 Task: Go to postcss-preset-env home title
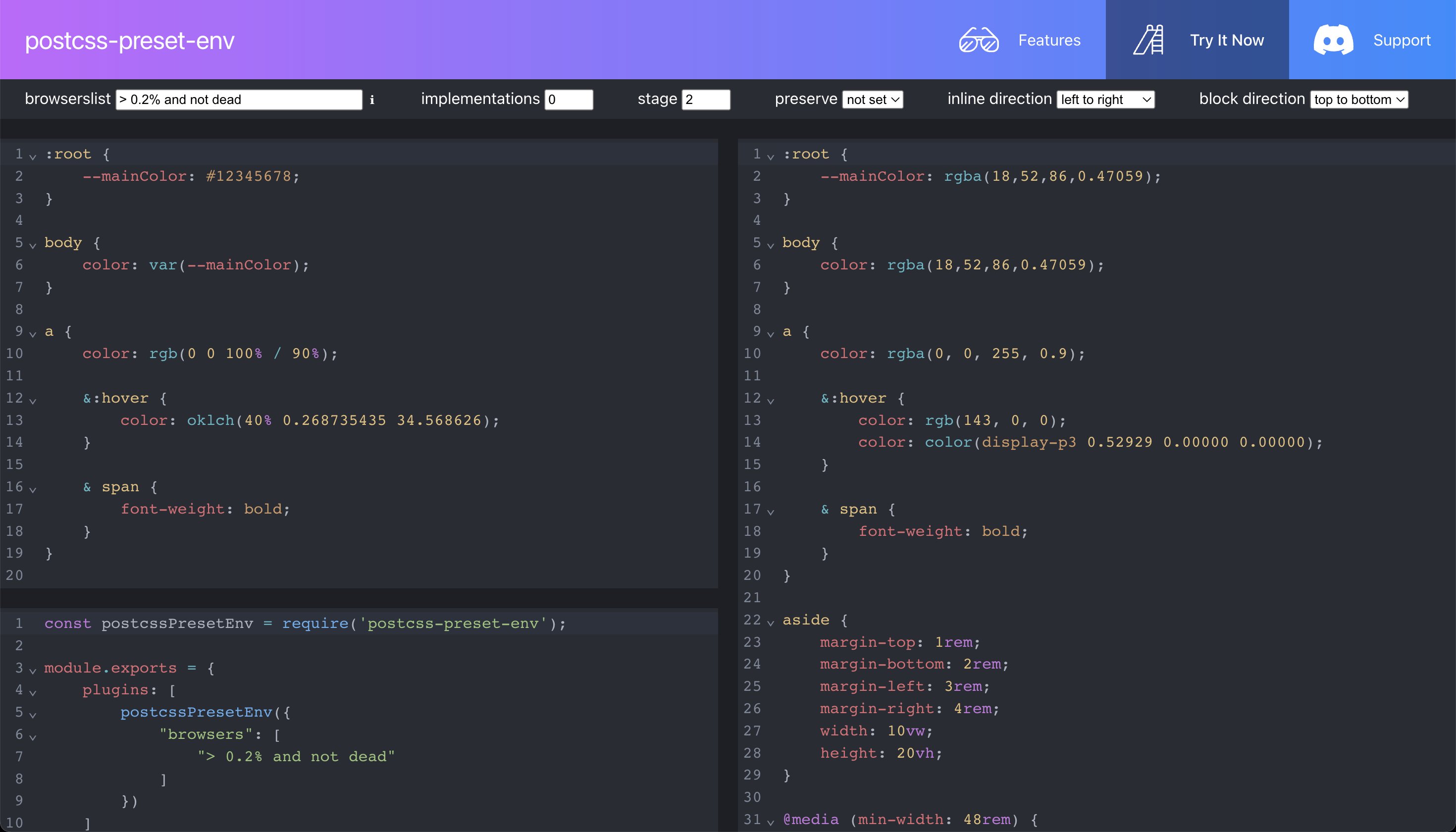click(x=130, y=41)
